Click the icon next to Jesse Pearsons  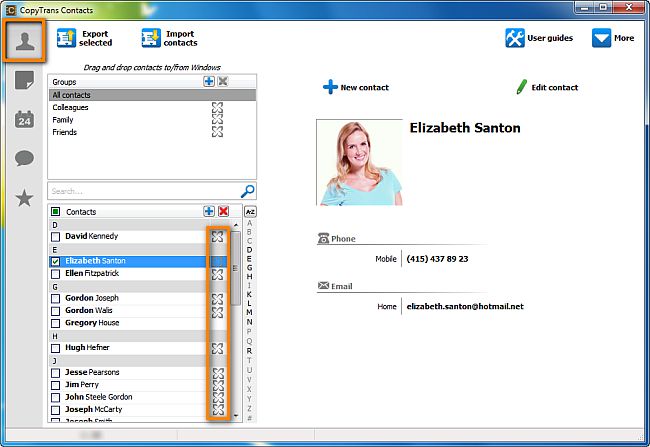[x=218, y=373]
